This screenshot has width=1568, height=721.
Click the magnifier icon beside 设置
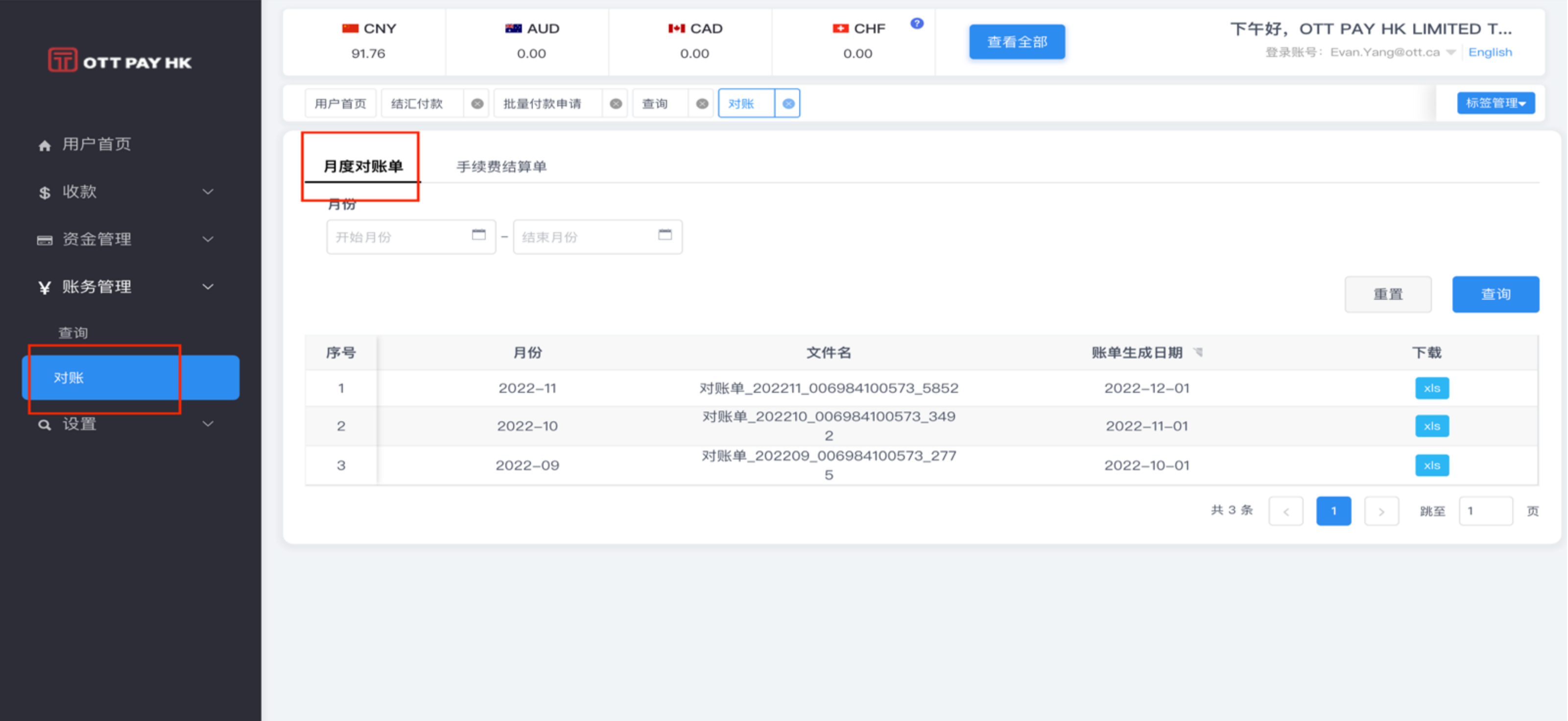(x=45, y=425)
